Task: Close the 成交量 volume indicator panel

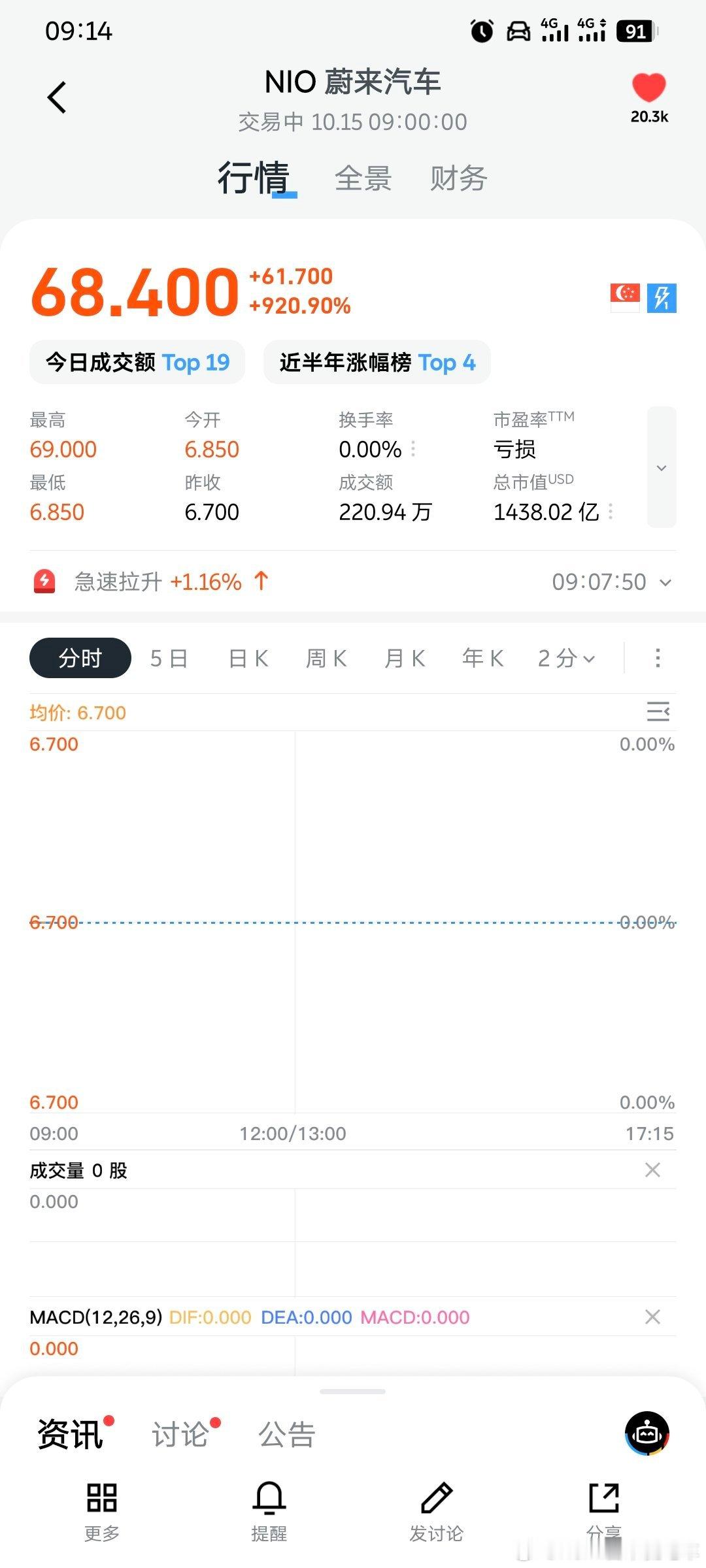Action: (652, 1170)
